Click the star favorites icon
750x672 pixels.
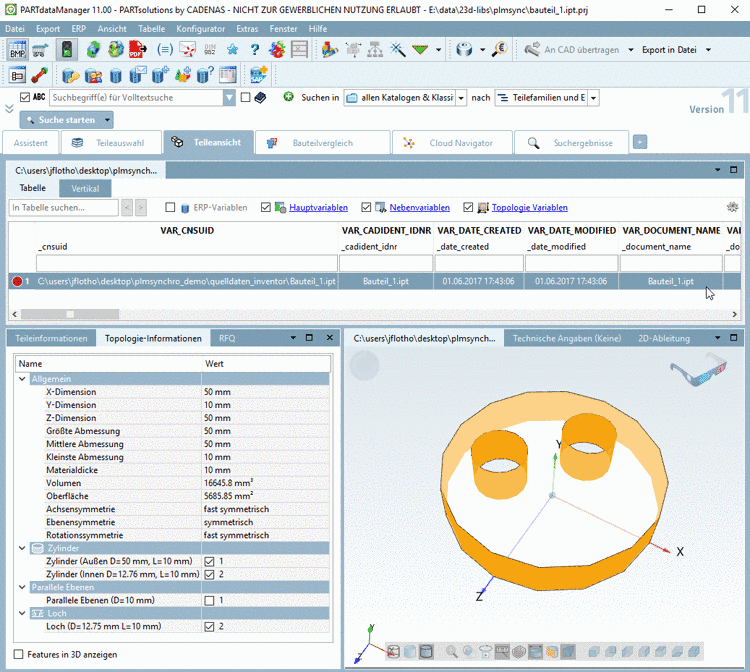pyautogui.click(x=233, y=49)
